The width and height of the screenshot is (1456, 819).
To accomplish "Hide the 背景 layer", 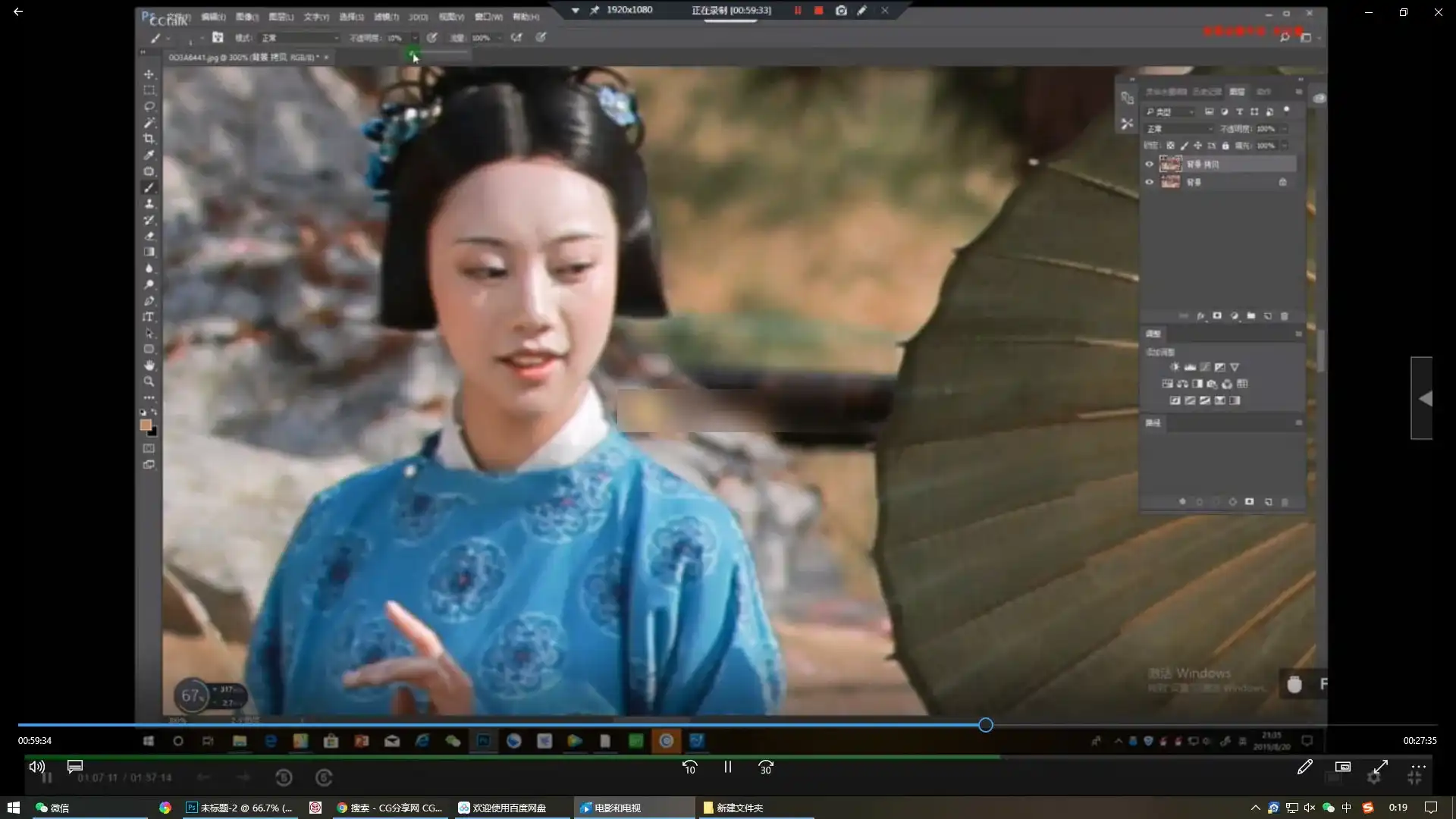I will (x=1150, y=182).
